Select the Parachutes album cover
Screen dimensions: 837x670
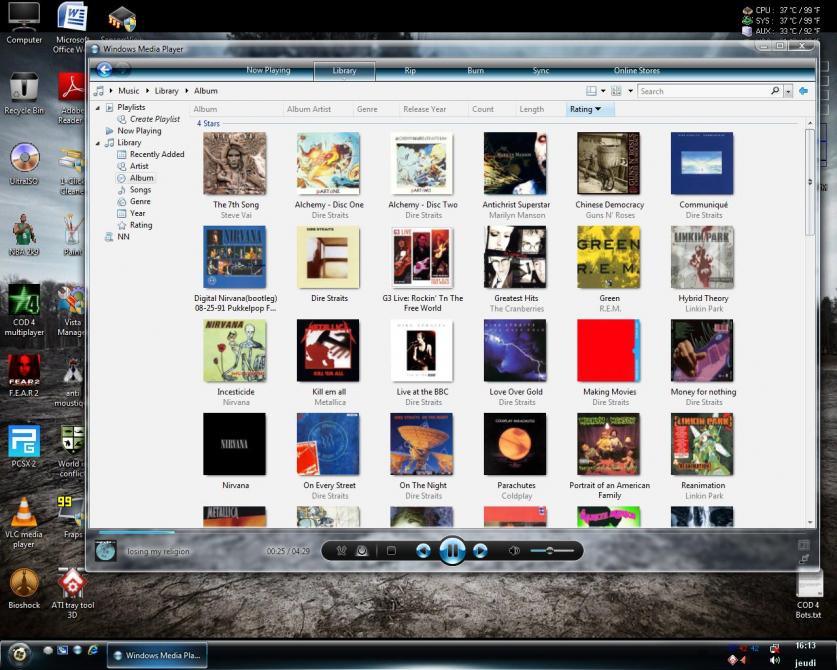click(515, 444)
